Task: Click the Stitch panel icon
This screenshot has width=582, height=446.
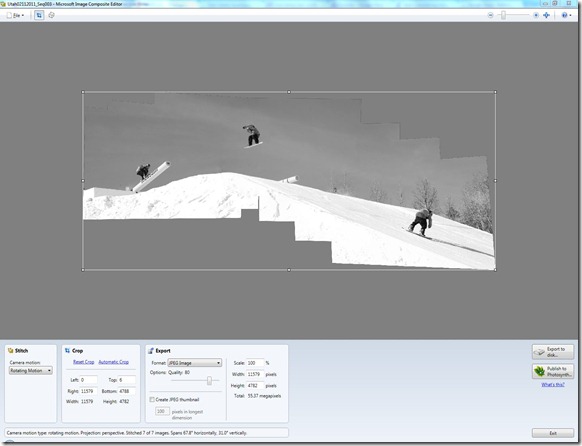Action: pyautogui.click(x=10, y=350)
